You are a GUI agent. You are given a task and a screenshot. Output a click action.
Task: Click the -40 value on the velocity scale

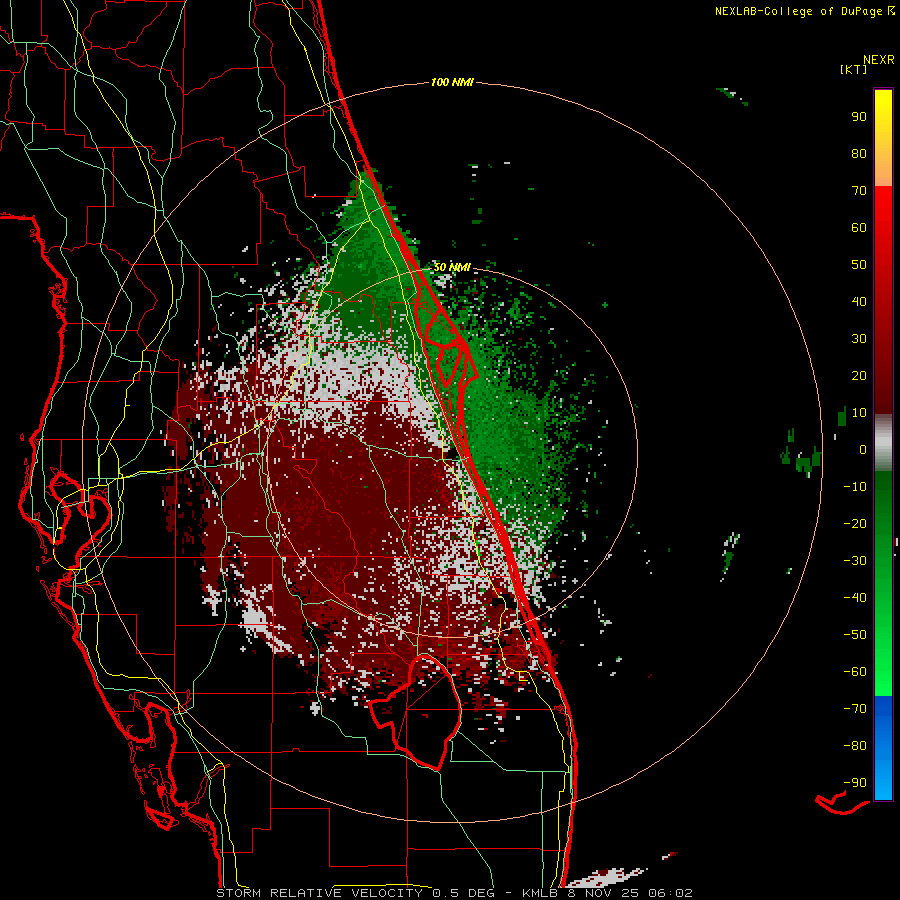click(x=855, y=598)
